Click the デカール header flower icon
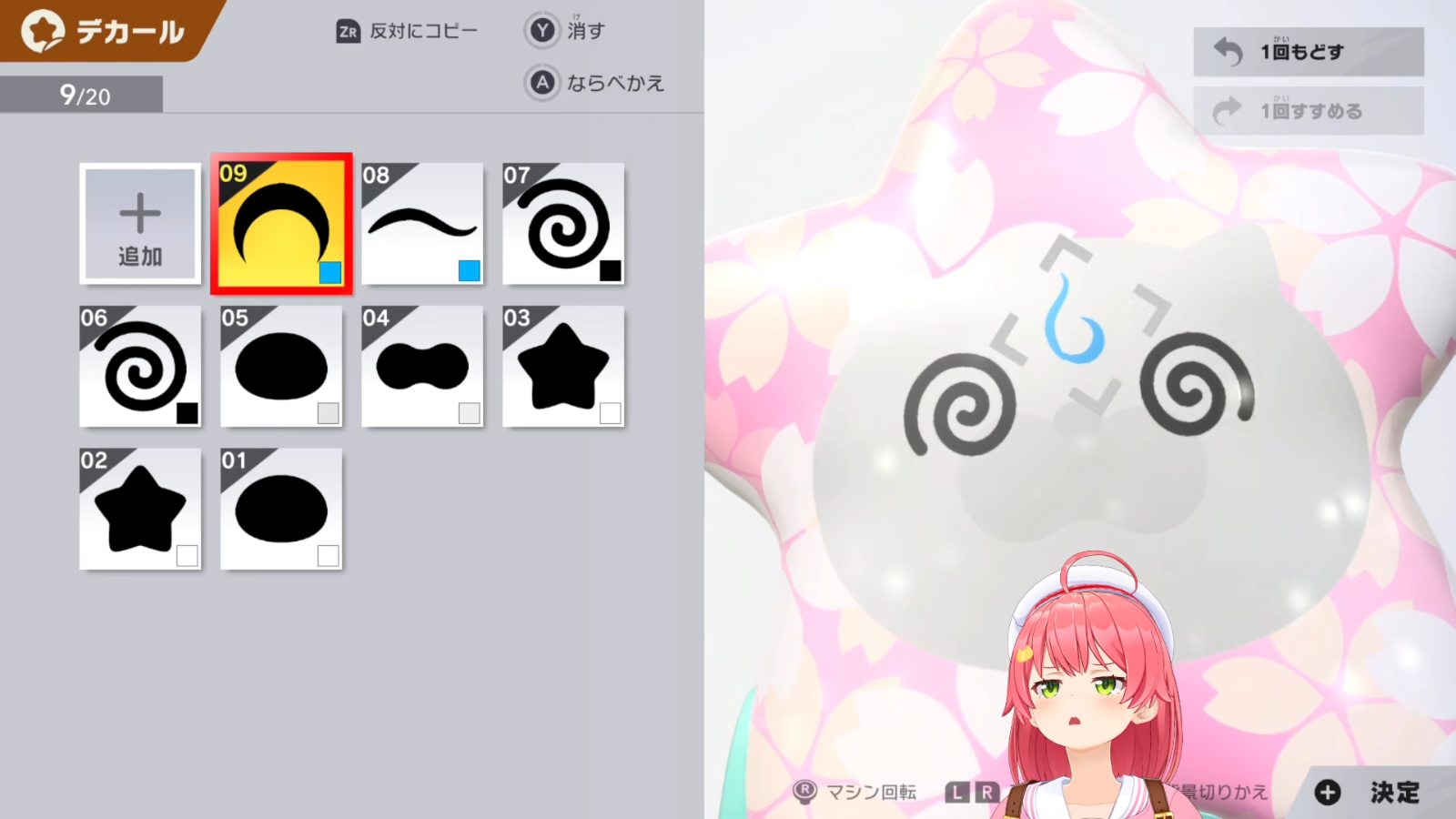 tap(43, 32)
